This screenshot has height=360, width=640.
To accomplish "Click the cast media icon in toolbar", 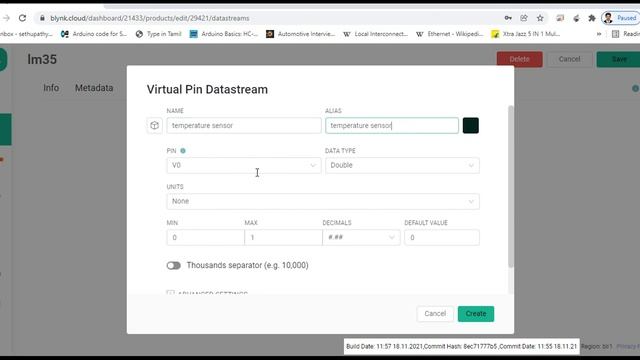I will pyautogui.click(x=560, y=18).
